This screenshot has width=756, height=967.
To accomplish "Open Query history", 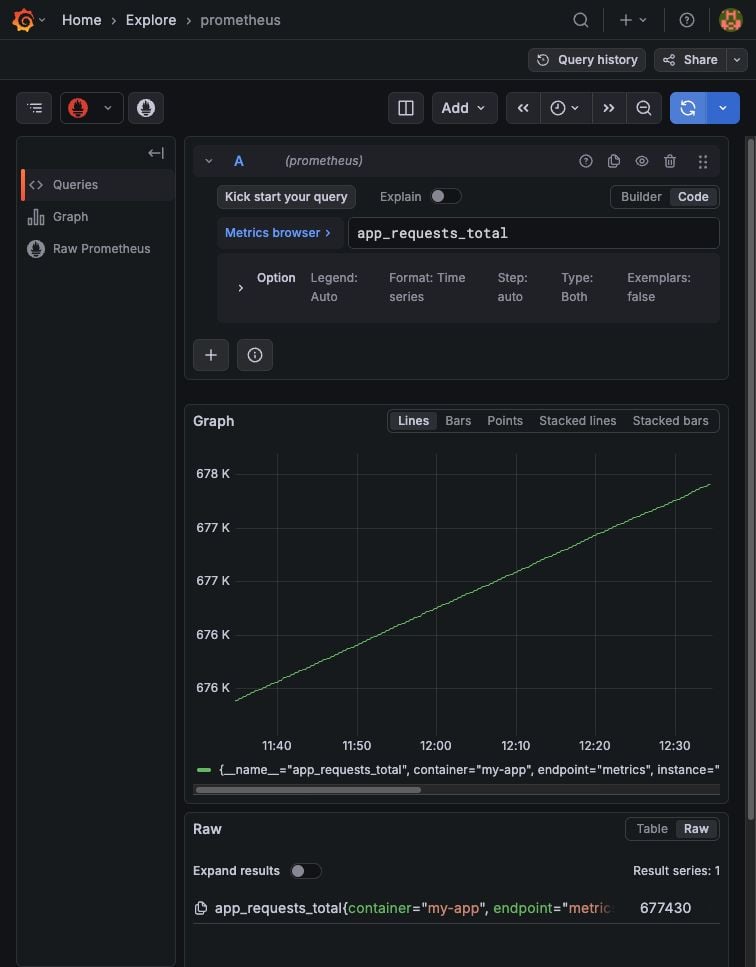I will (x=587, y=60).
